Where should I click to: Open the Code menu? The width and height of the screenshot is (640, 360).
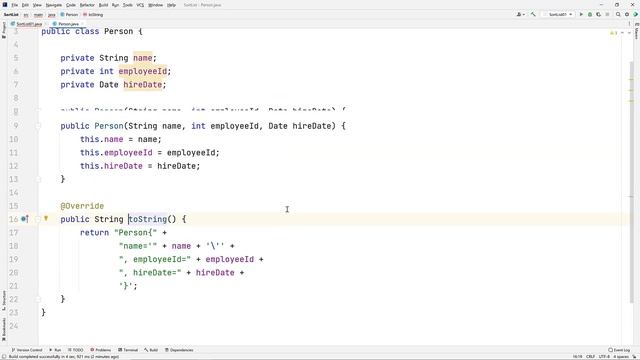pyautogui.click(x=71, y=5)
